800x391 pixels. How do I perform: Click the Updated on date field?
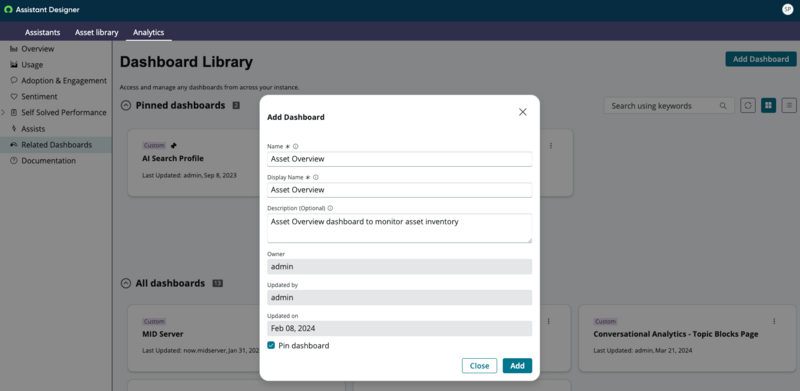399,328
